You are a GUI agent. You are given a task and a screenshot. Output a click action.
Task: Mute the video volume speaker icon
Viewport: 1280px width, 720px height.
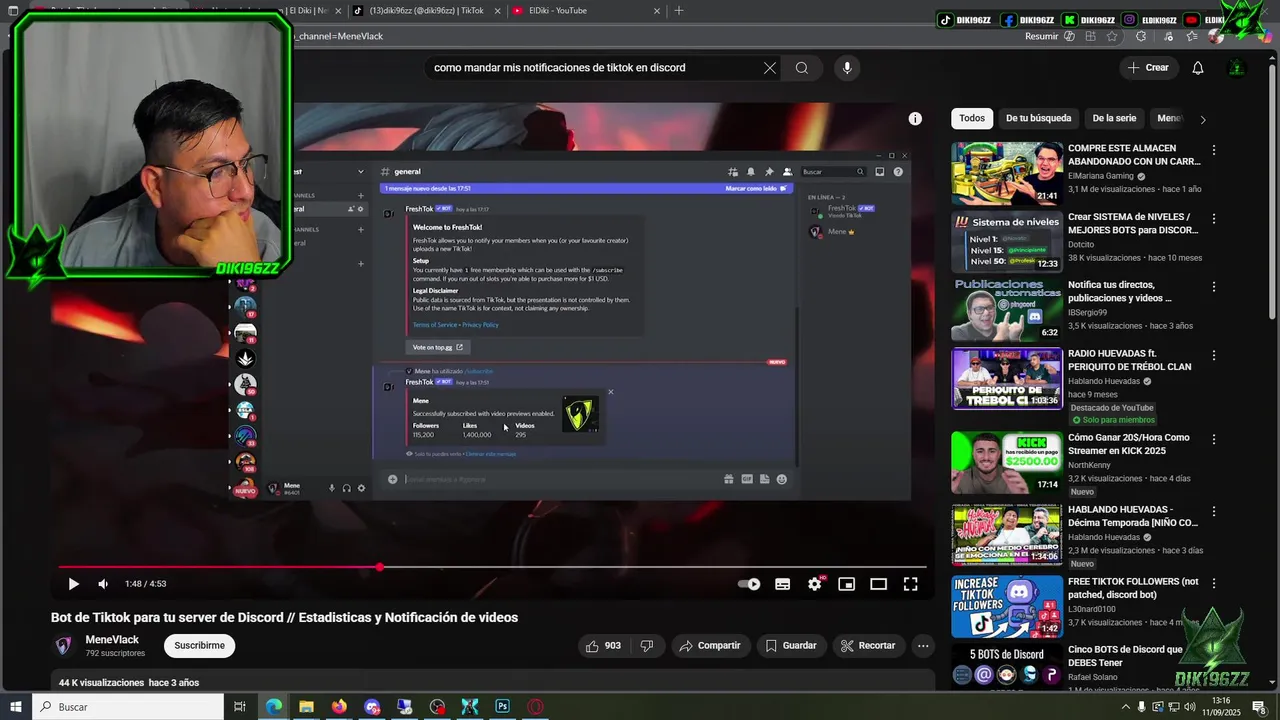(103, 584)
